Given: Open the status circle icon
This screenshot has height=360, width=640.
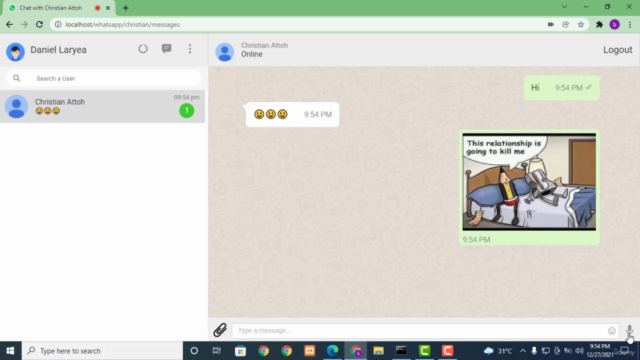Looking at the screenshot, I should point(143,49).
